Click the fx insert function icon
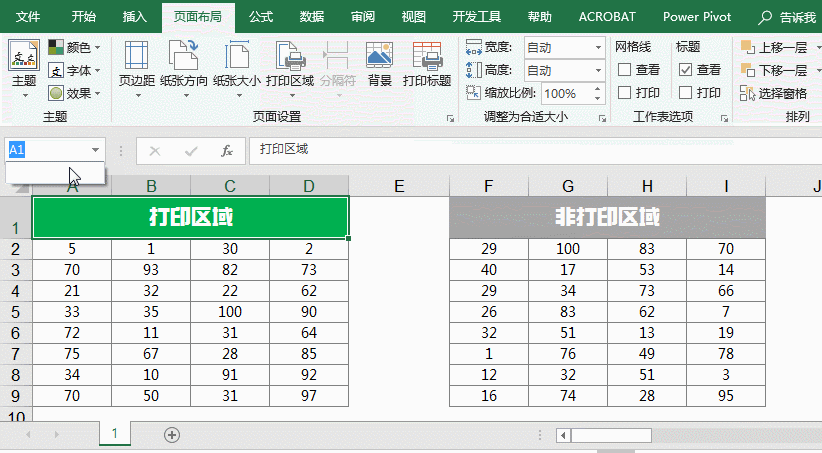This screenshot has width=822, height=453. 227,150
